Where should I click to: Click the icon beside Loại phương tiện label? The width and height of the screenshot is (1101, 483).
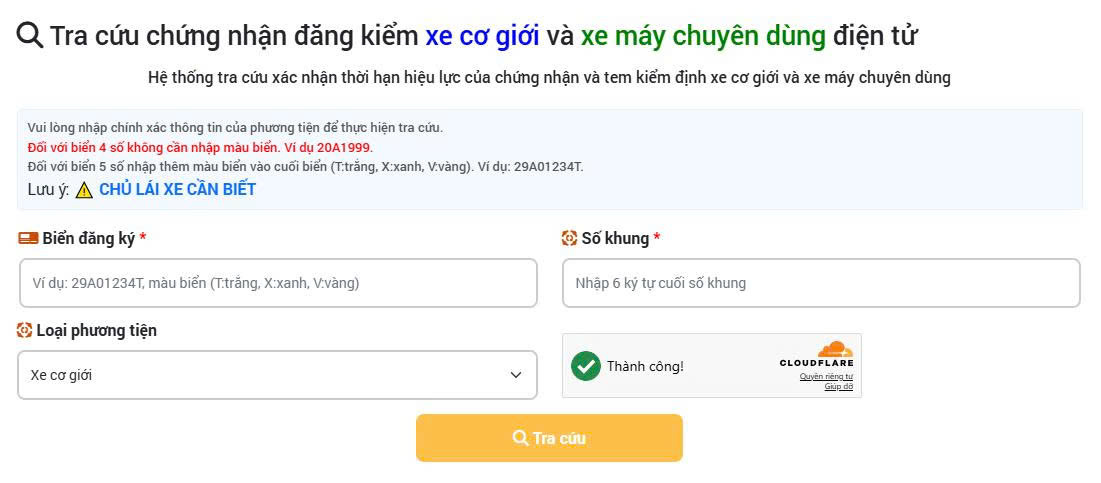point(25,330)
